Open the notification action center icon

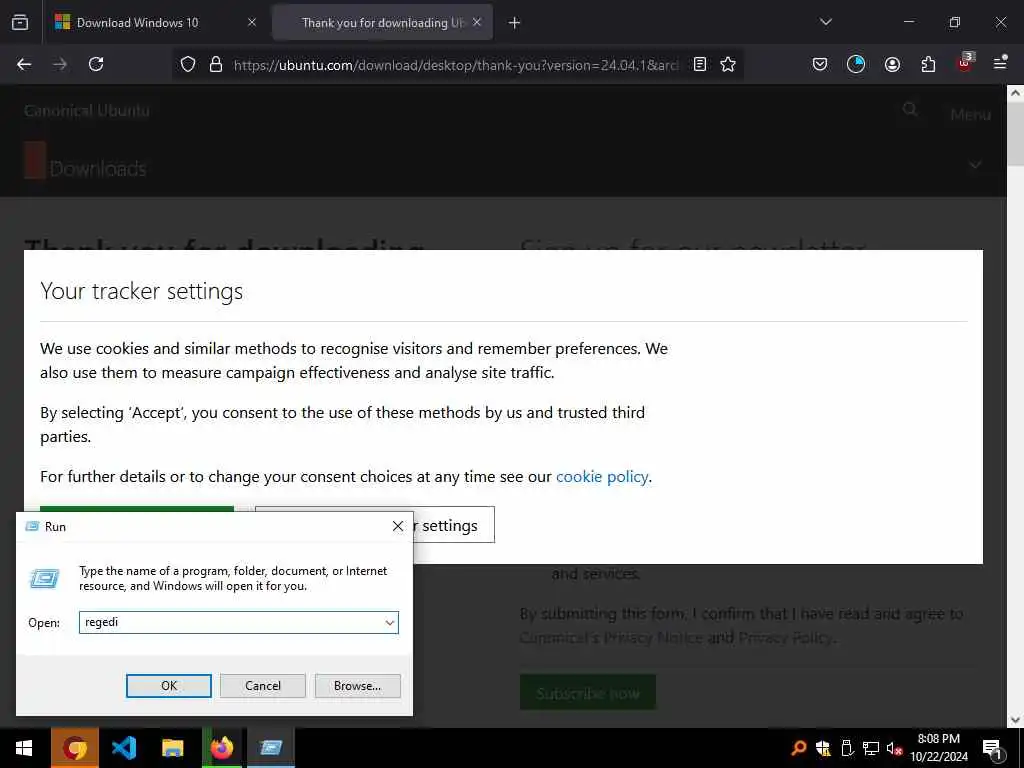992,748
